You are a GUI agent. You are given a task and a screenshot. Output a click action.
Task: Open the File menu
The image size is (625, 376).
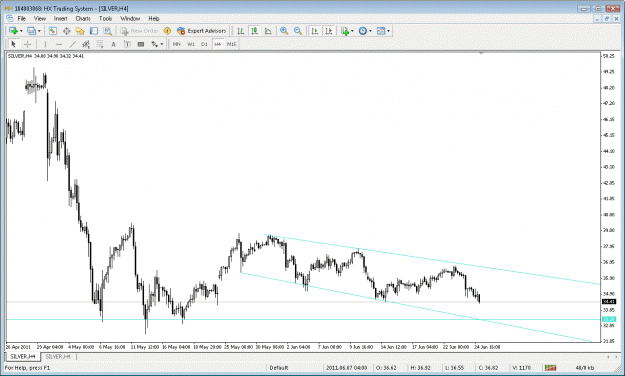pyautogui.click(x=22, y=18)
